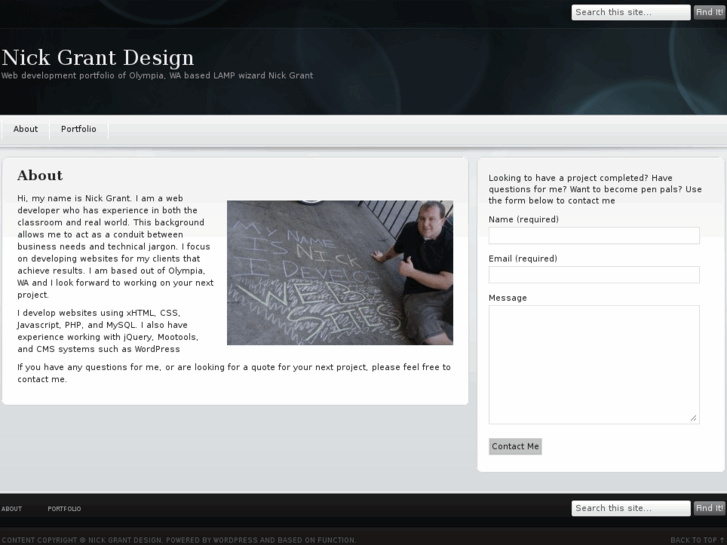The height and width of the screenshot is (545, 727).
Task: Click the copyright Nick Grant Design footer text
Action: click(179, 540)
